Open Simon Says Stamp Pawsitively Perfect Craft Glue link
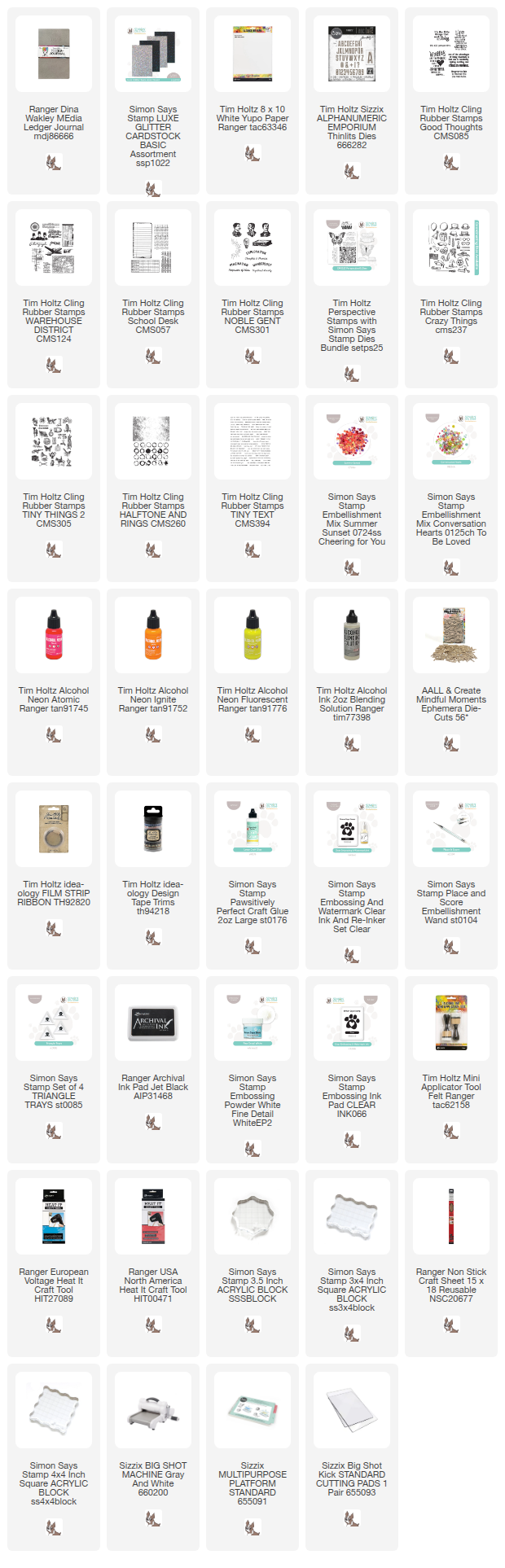Viewport: 505px width, 1568px height. pyautogui.click(x=253, y=902)
